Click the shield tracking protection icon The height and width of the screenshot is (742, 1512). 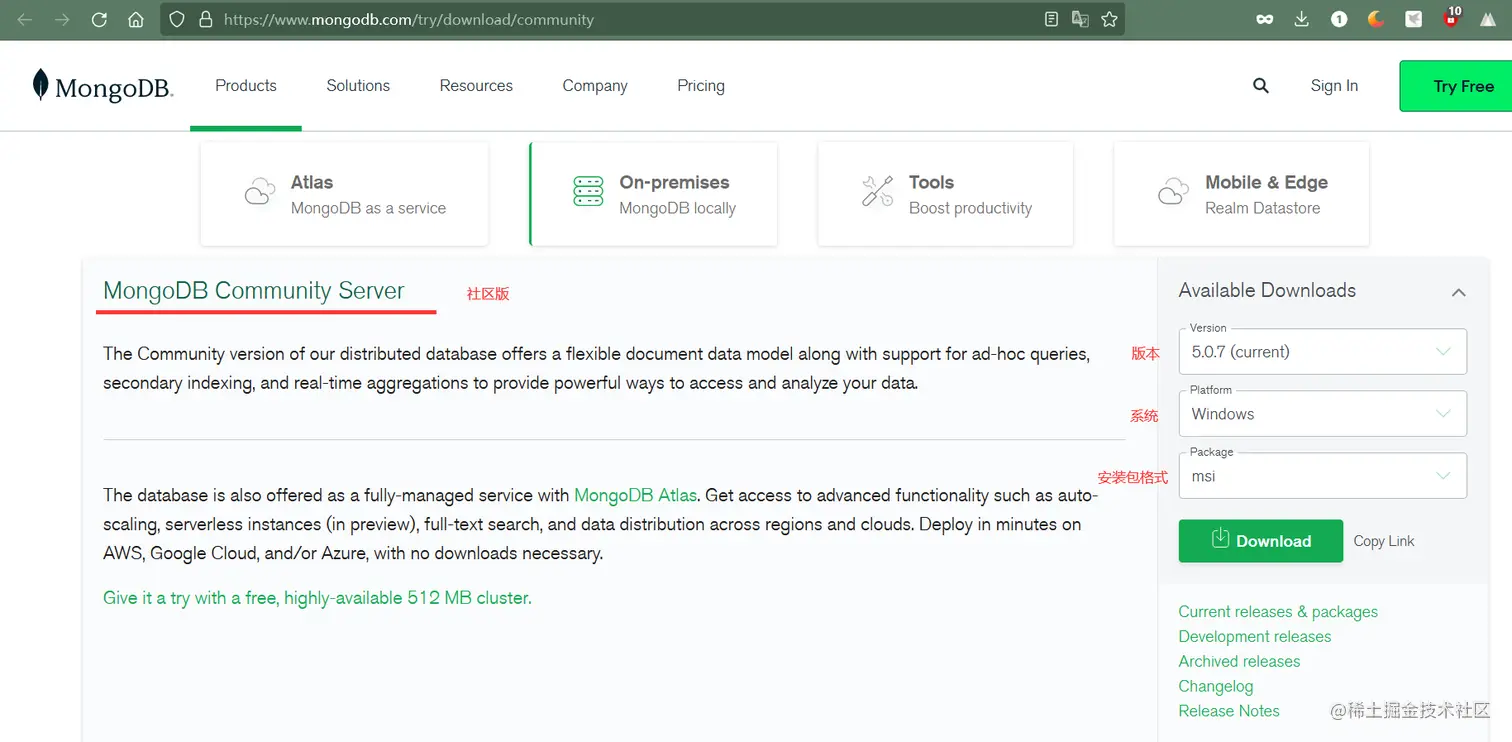coord(177,19)
